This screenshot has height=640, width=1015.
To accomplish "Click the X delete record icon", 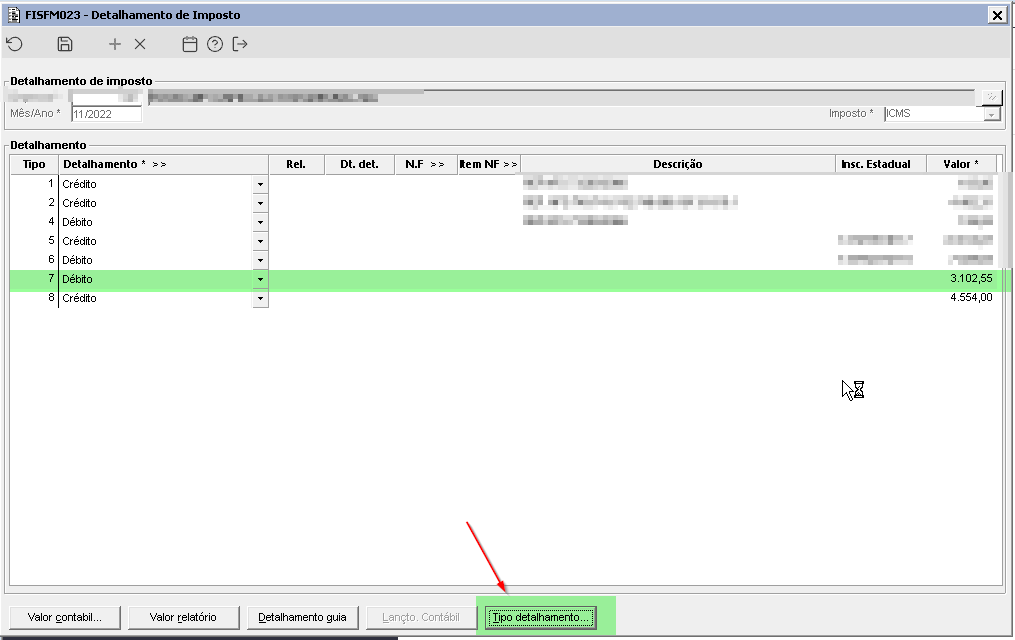I will point(140,44).
